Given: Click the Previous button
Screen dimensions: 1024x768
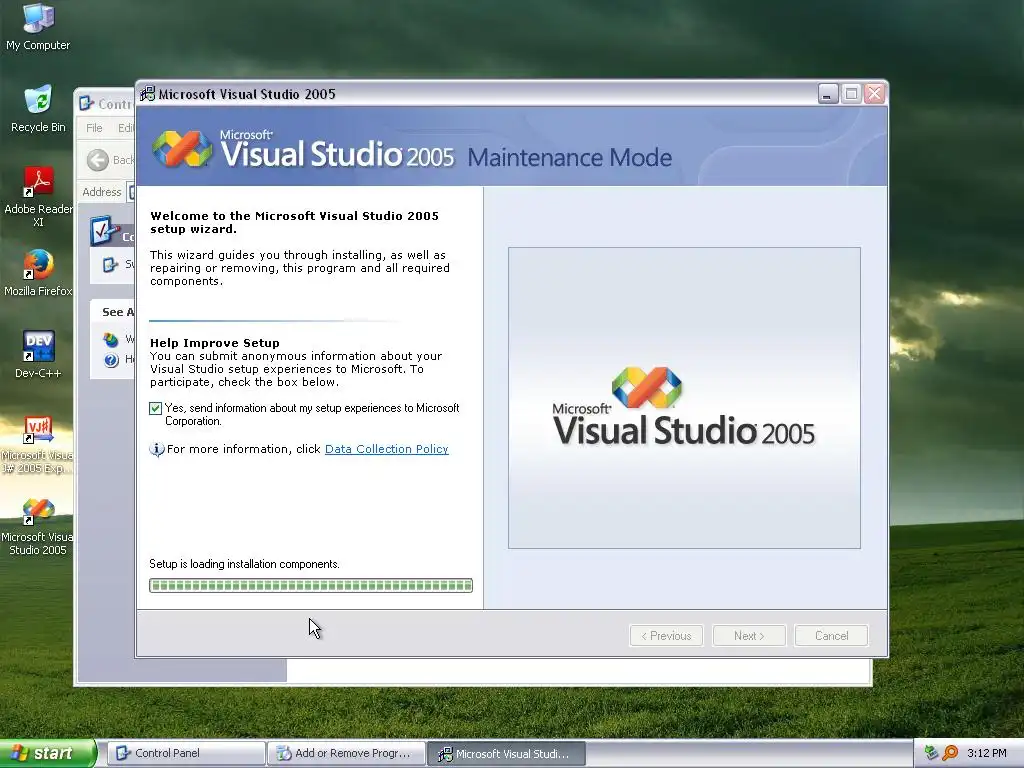Looking at the screenshot, I should click(666, 635).
